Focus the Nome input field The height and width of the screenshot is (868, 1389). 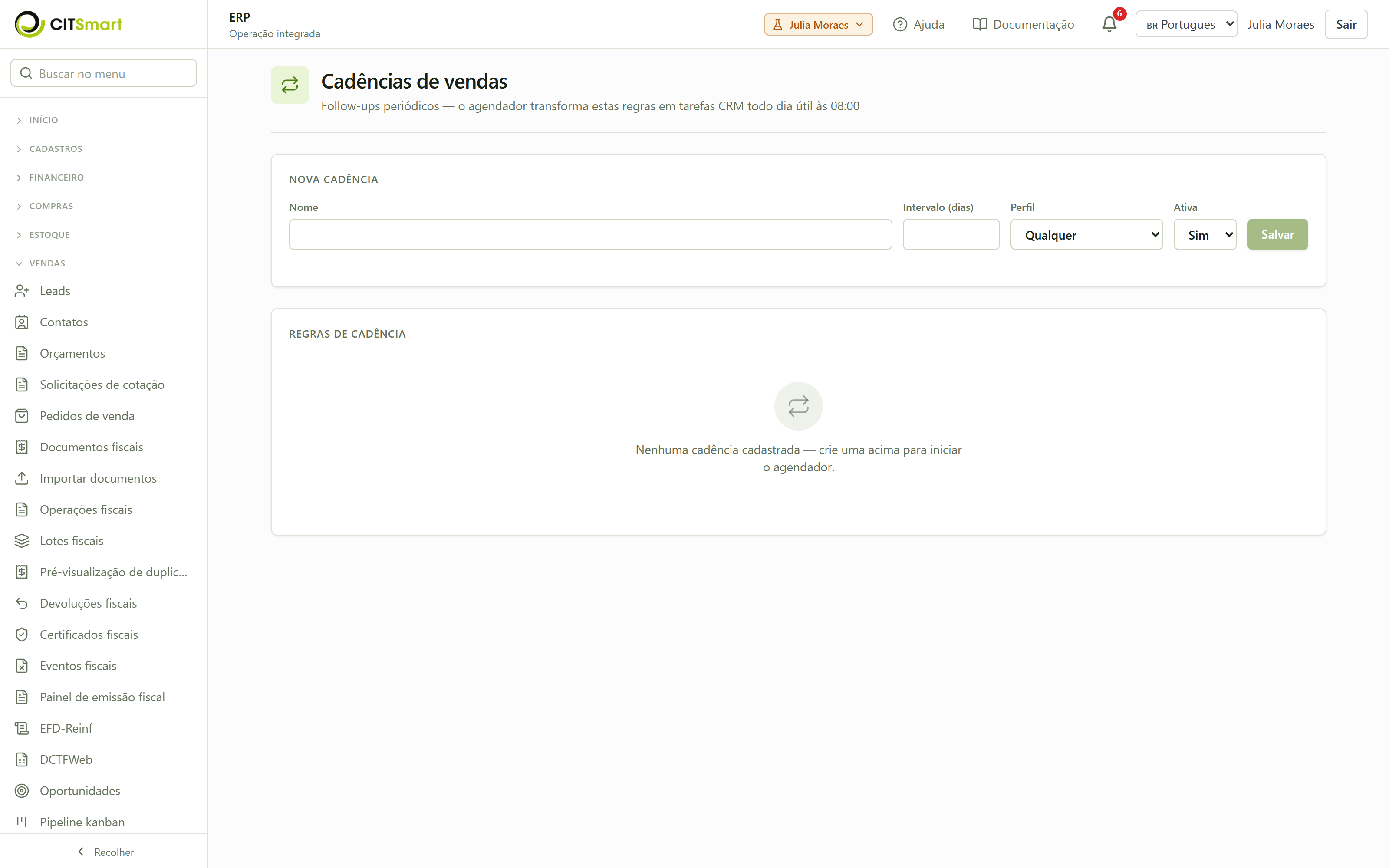pos(590,234)
